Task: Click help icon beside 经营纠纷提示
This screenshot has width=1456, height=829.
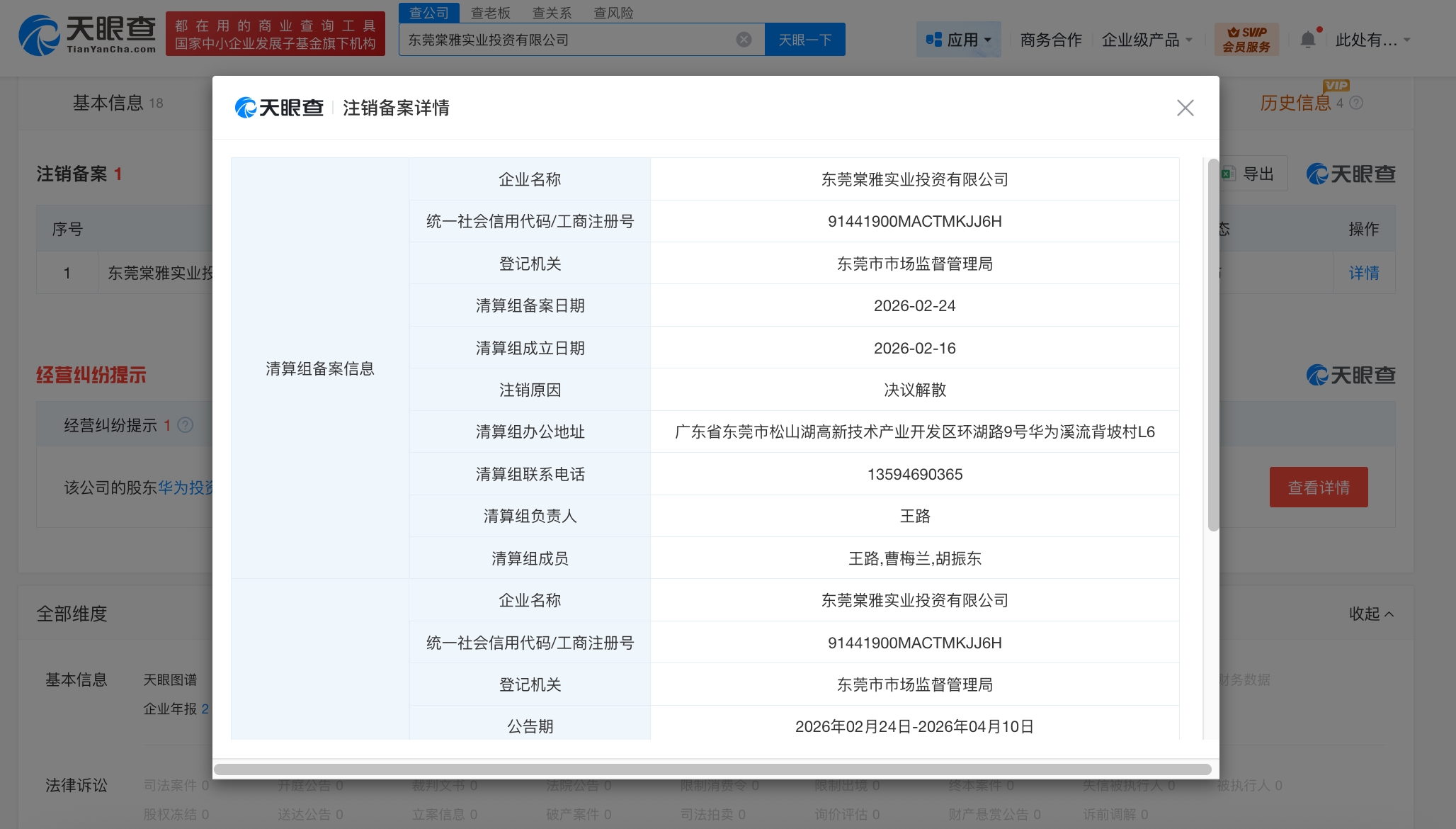Action: click(x=186, y=425)
